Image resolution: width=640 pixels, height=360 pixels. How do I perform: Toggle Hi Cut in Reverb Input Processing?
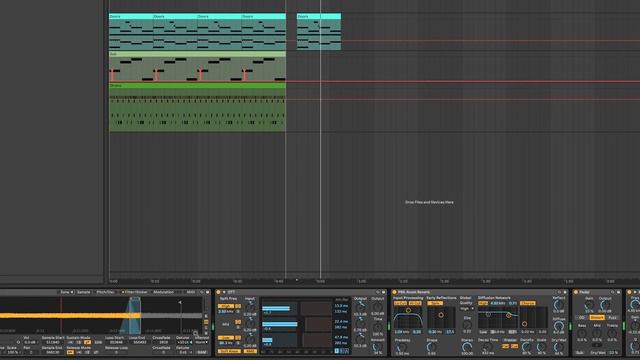coord(415,303)
